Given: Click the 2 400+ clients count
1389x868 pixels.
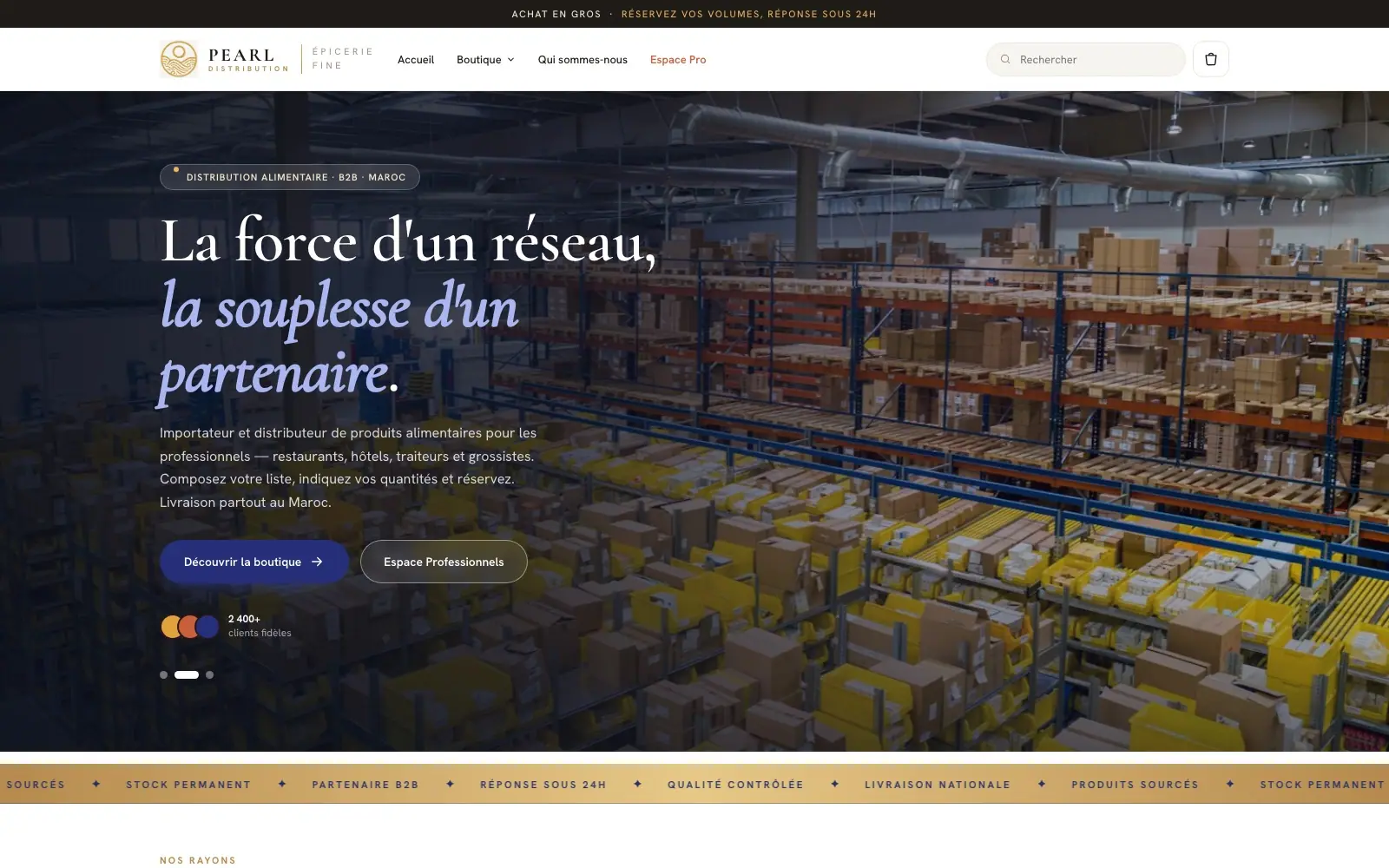Looking at the screenshot, I should pyautogui.click(x=244, y=619).
